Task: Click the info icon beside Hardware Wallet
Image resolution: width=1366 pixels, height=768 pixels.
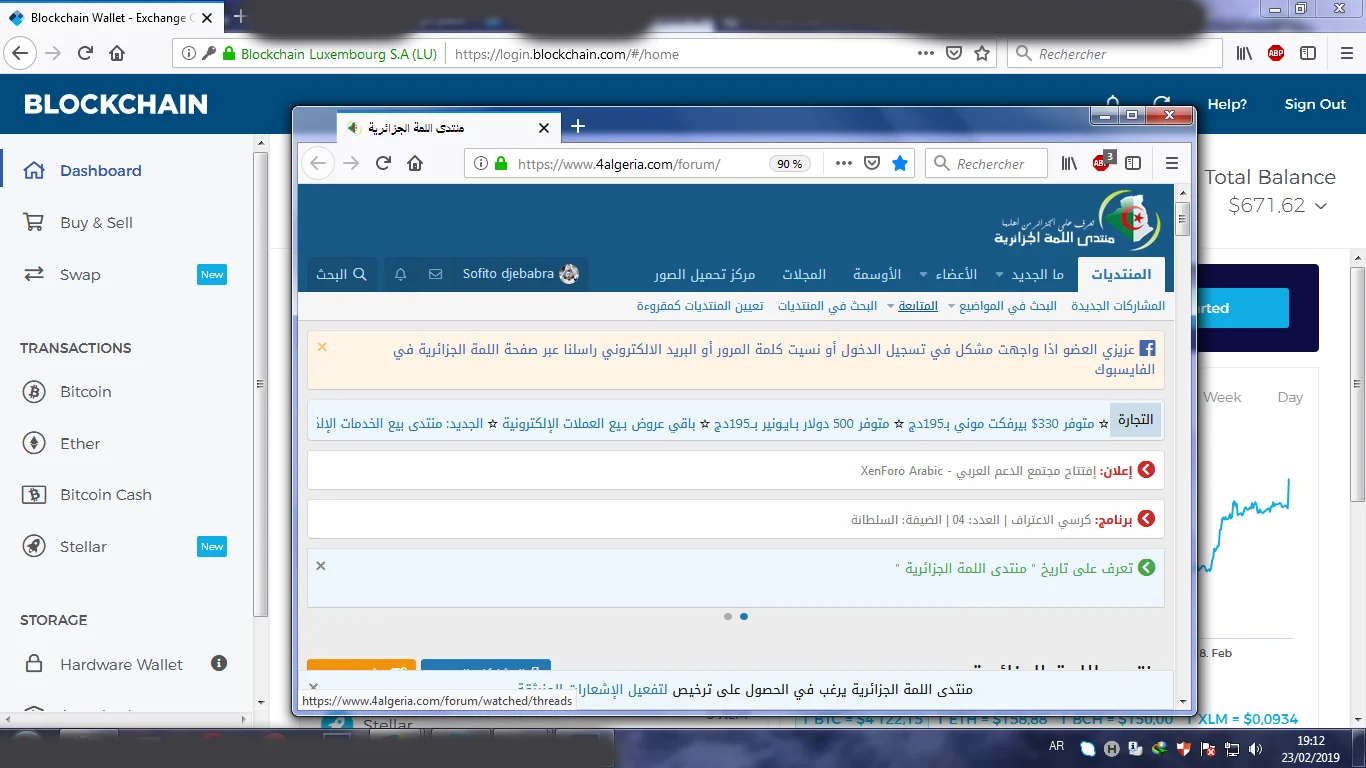Action: (x=219, y=663)
